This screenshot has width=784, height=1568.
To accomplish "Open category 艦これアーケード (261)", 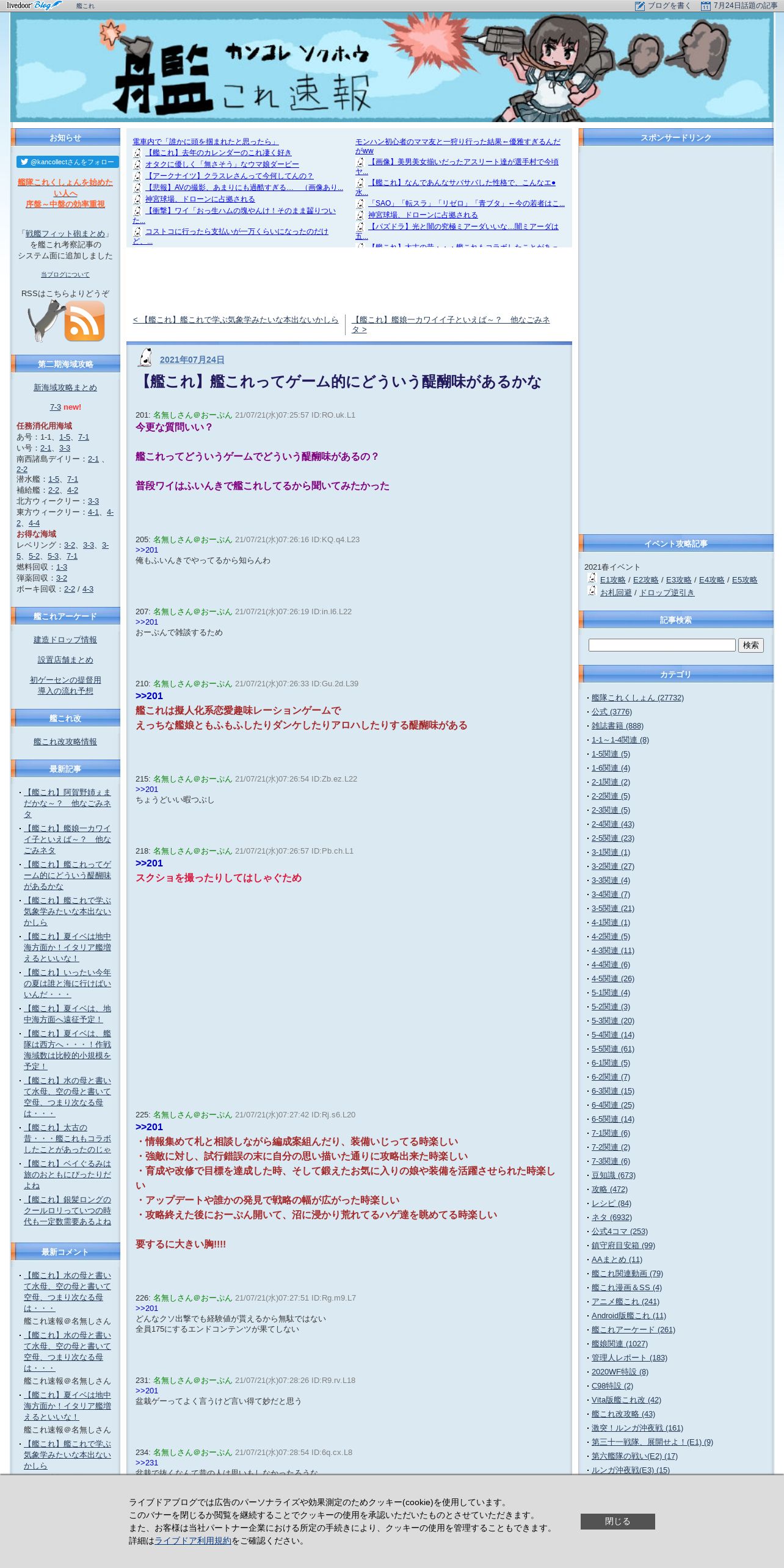I will pos(633,1330).
